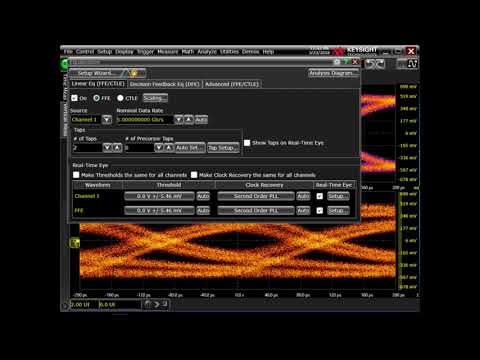Click the undo arrow icon
The image size is (480, 360).
370,64
